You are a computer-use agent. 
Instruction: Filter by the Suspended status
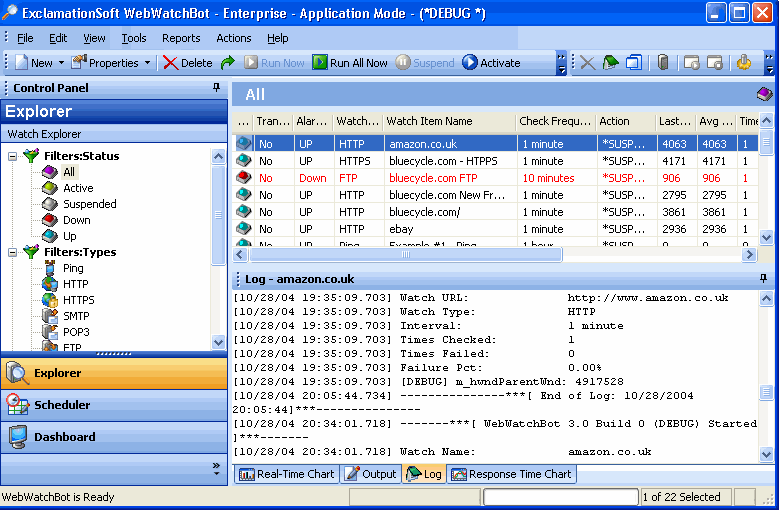pyautogui.click(x=89, y=204)
